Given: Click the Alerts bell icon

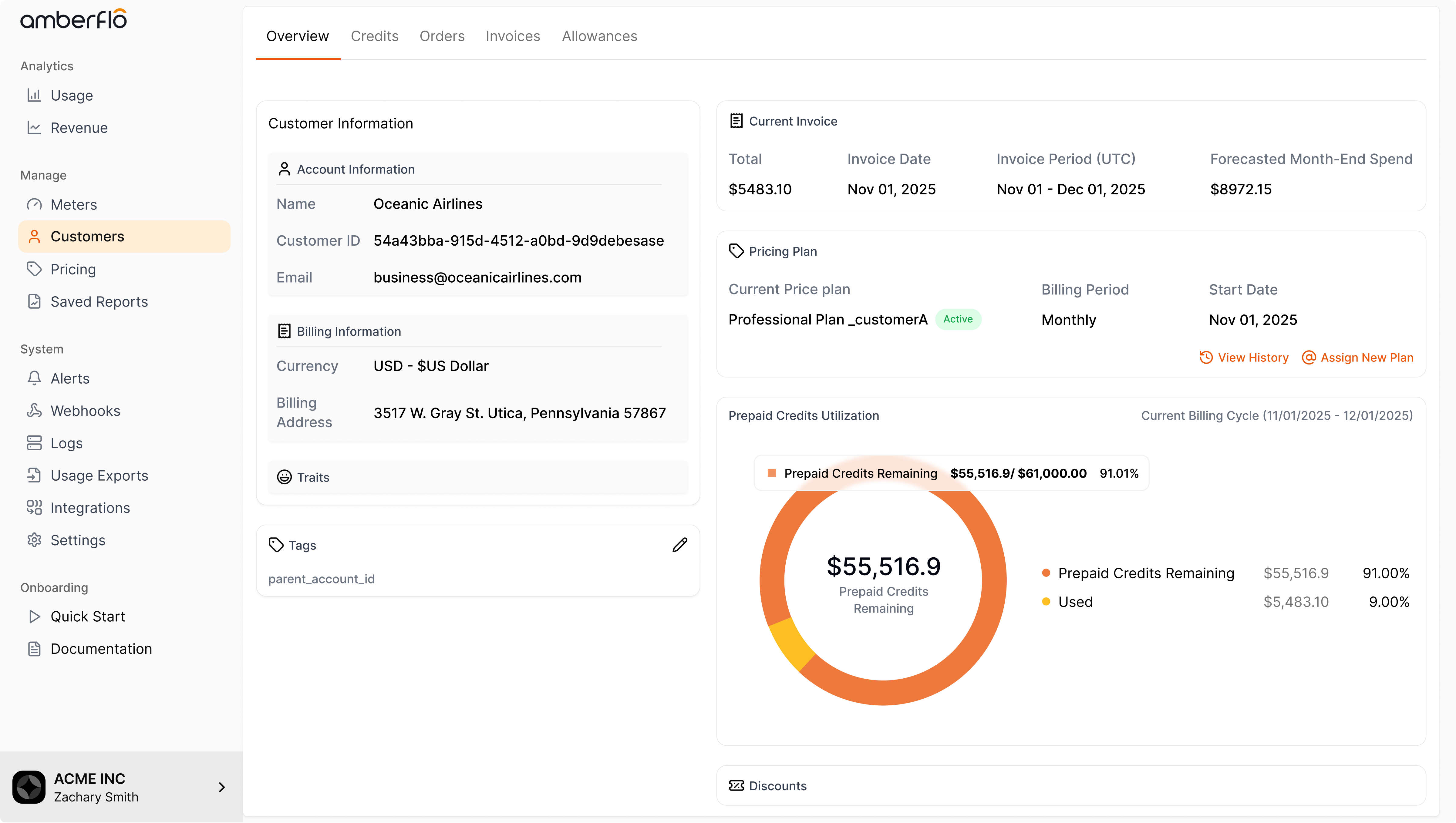Looking at the screenshot, I should tap(35, 378).
